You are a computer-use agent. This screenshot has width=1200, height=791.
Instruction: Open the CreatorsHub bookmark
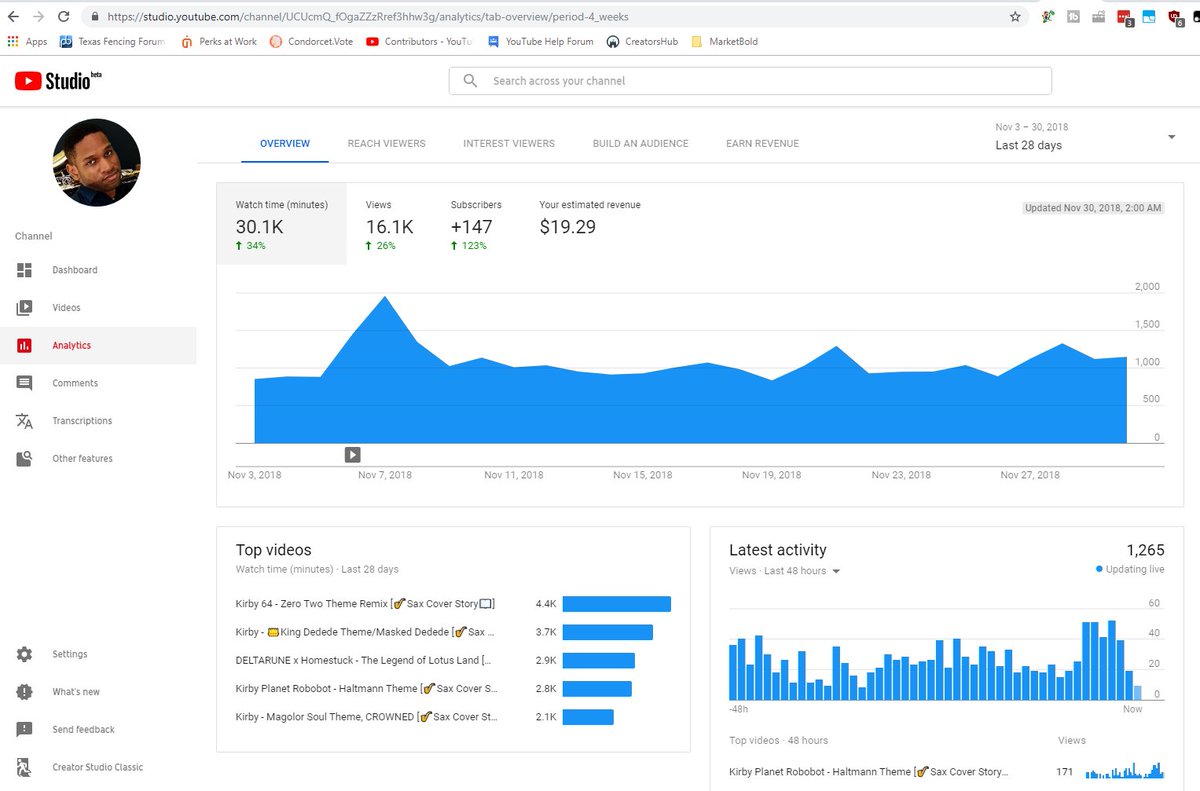[643, 42]
